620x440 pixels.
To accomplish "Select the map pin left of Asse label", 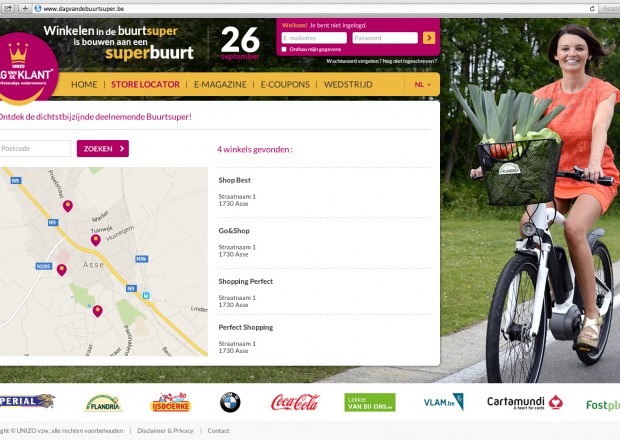I will 62,270.
